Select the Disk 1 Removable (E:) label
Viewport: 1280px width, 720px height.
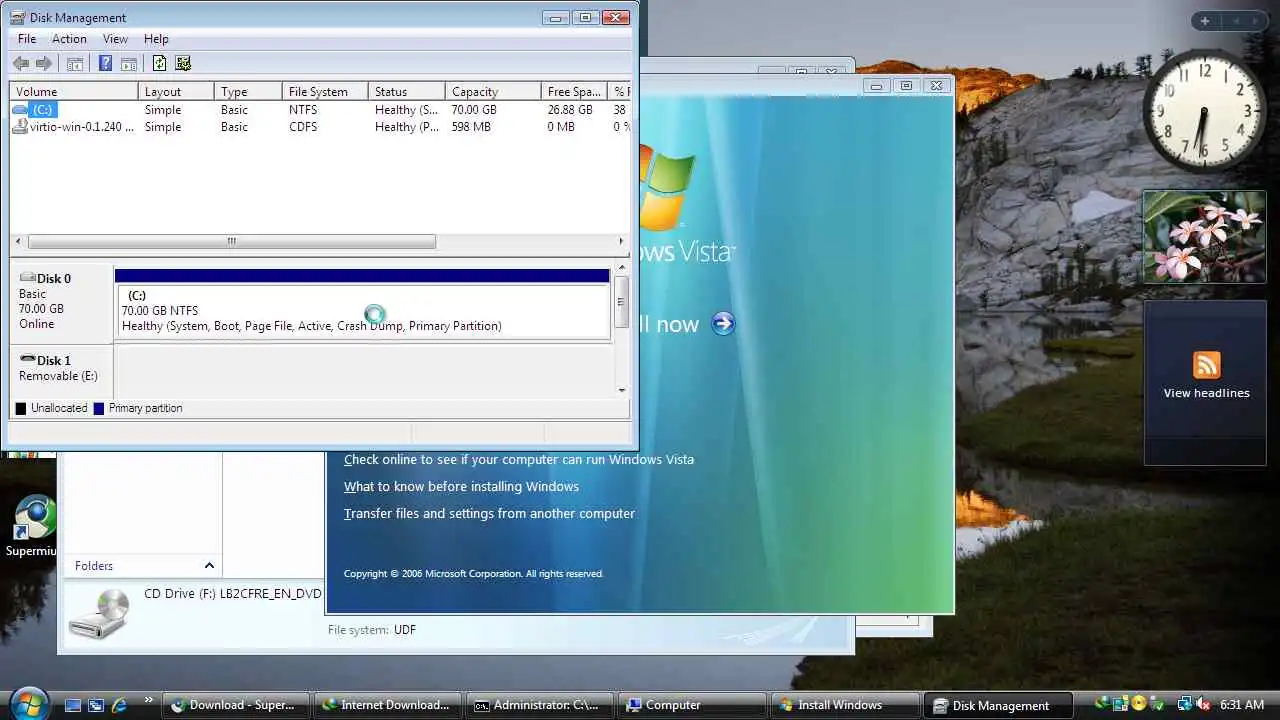62,369
